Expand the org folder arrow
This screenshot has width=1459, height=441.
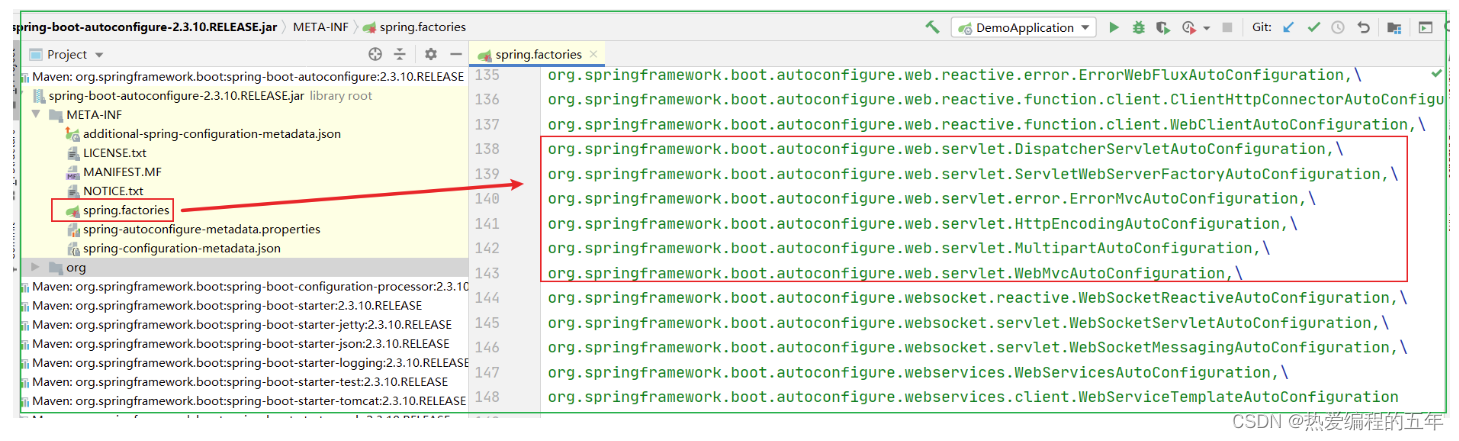pyautogui.click(x=37, y=267)
